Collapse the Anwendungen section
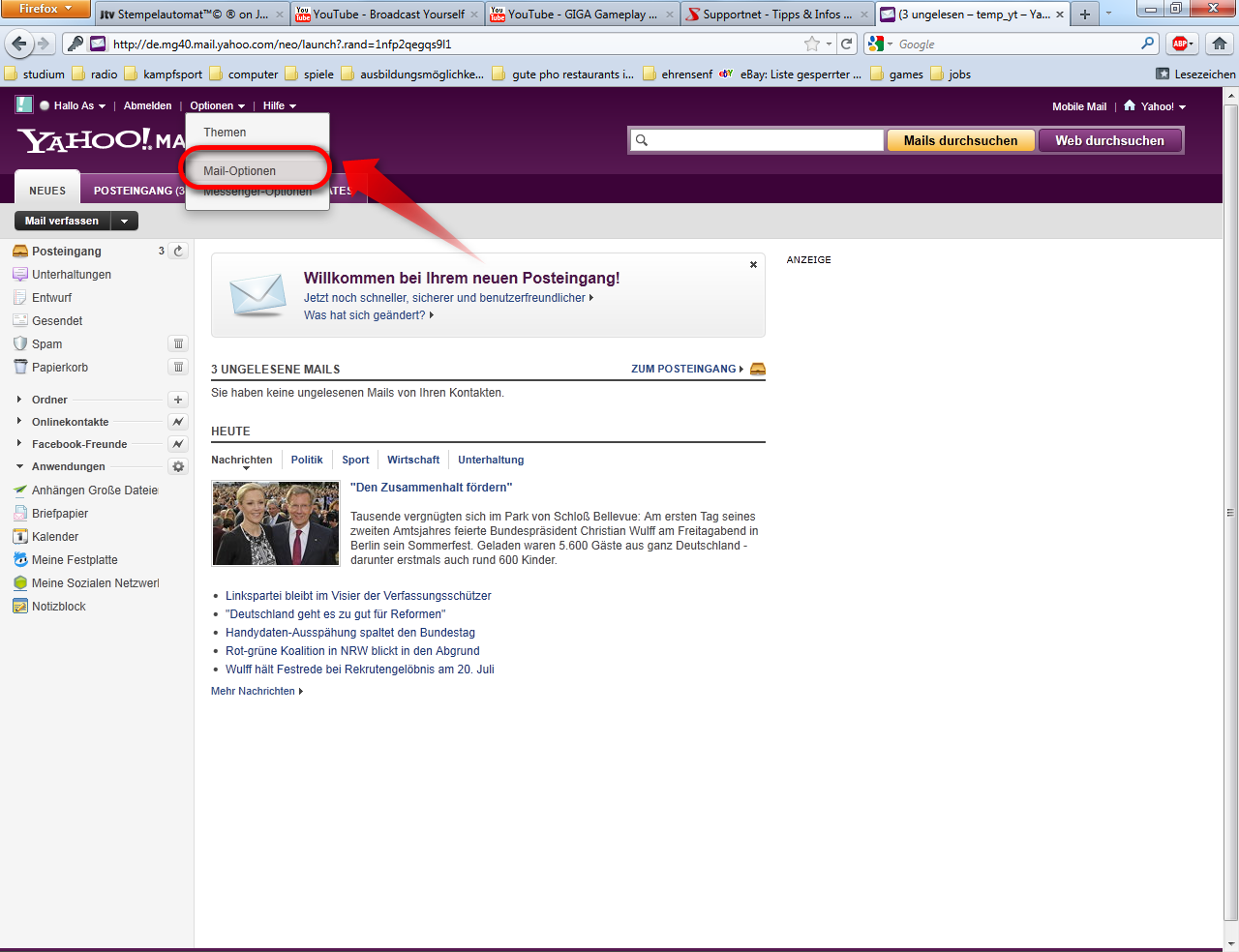 pos(19,466)
